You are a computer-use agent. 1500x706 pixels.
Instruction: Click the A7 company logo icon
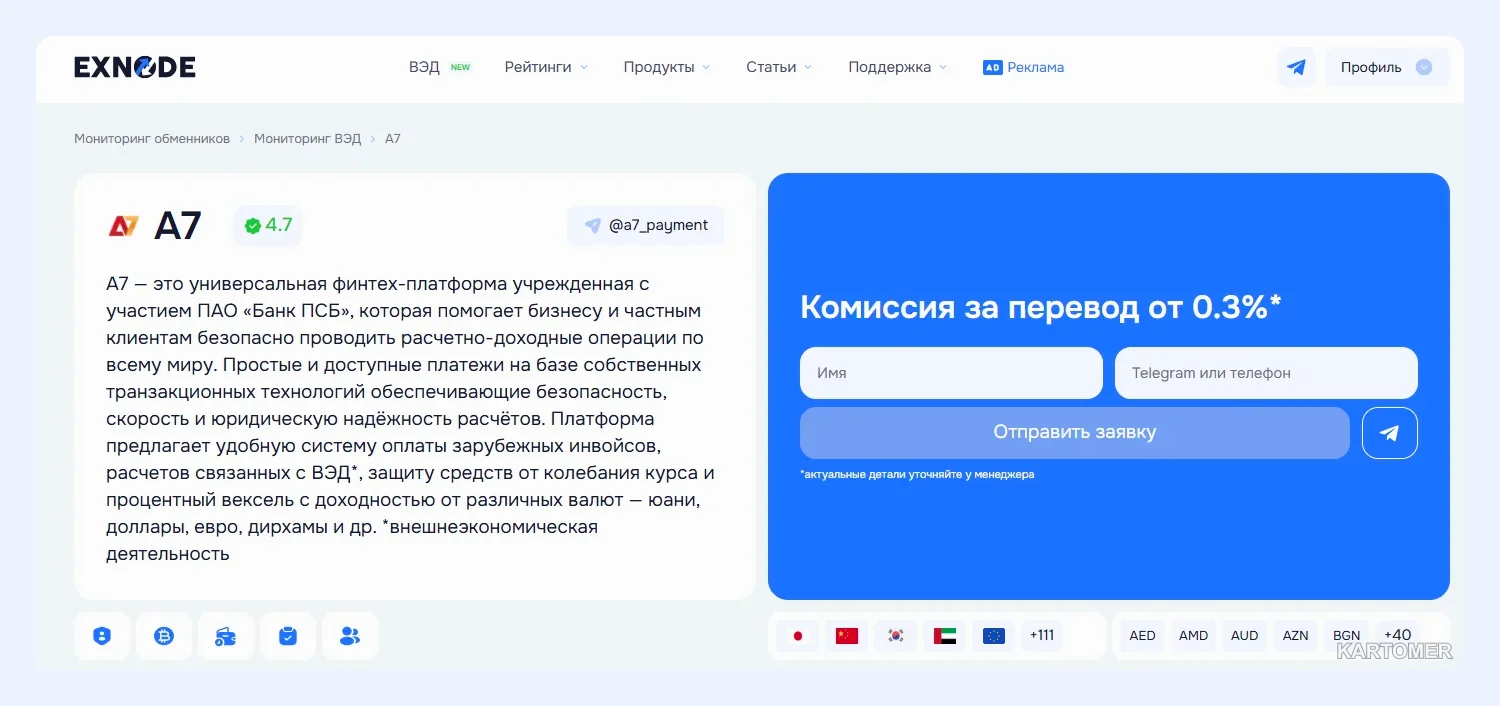click(123, 226)
